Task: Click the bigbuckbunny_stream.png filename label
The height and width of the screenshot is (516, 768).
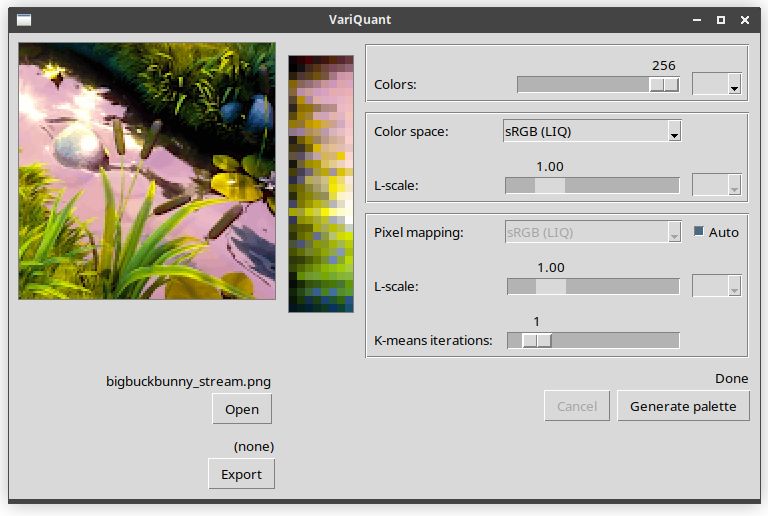Action: 189,381
